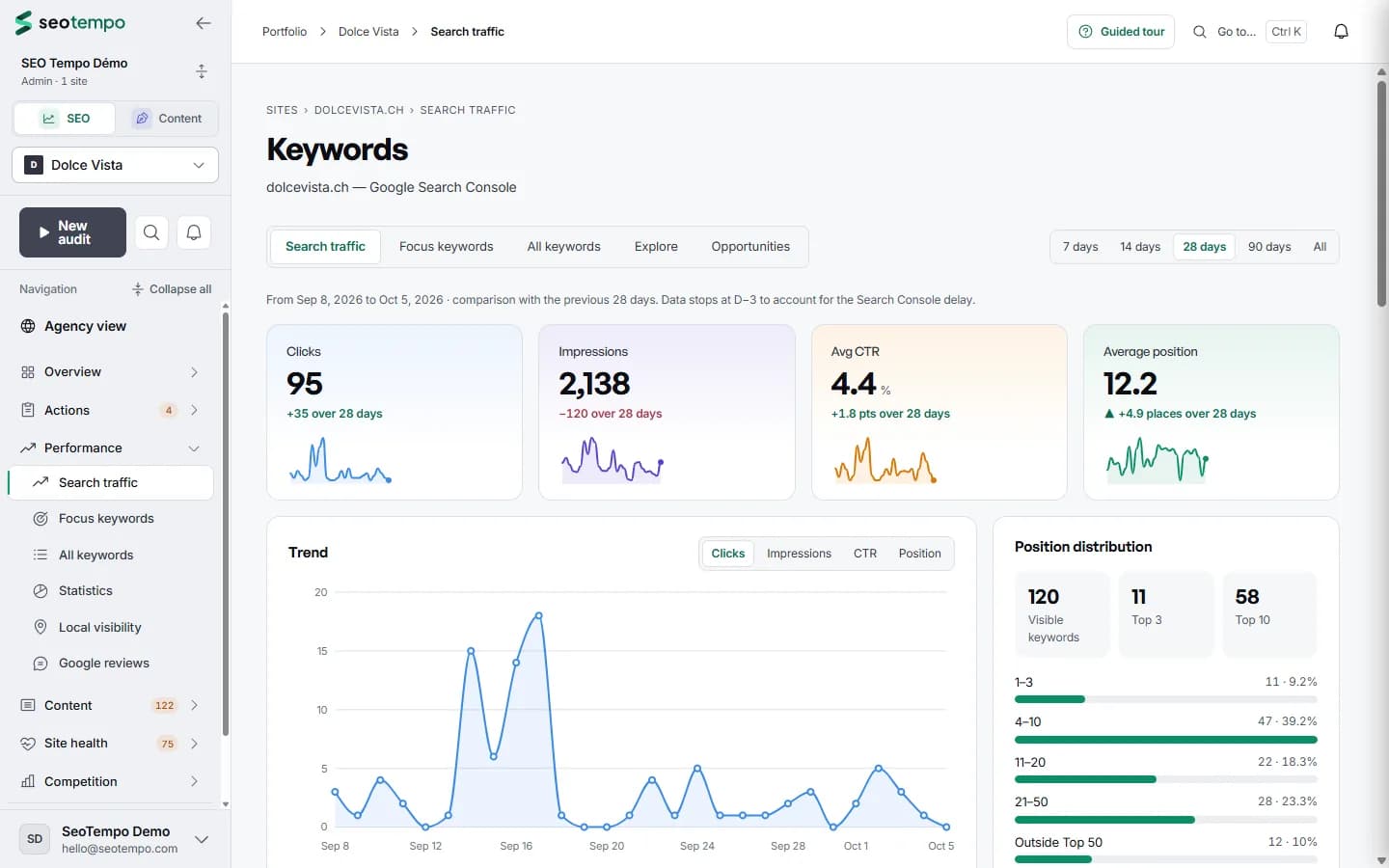
Task: Open the Search traffic tab
Action: click(x=325, y=247)
